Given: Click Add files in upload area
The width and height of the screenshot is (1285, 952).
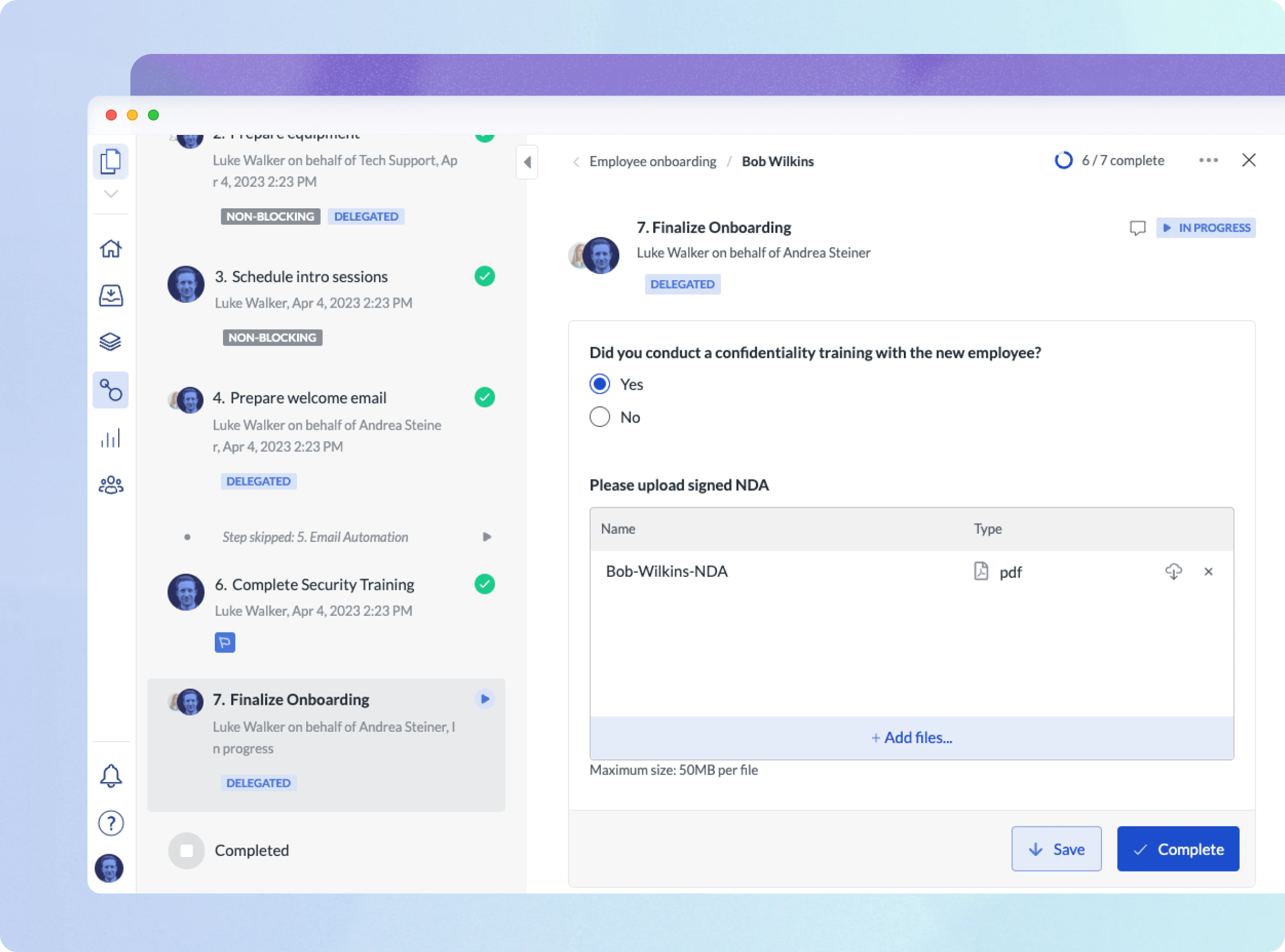Looking at the screenshot, I should 911,738.
